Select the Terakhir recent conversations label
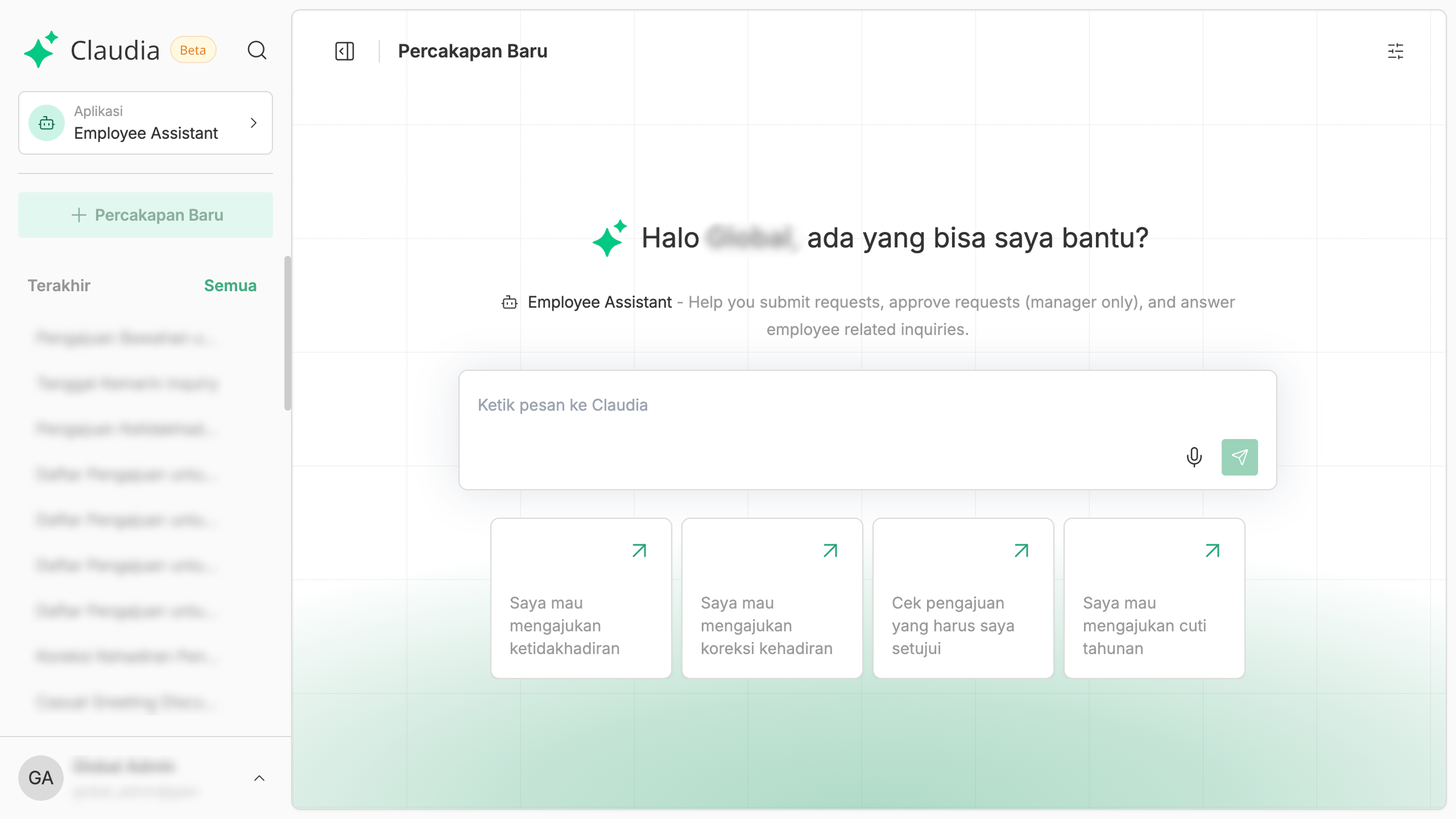Viewport: 1456px width, 819px height. click(x=59, y=286)
